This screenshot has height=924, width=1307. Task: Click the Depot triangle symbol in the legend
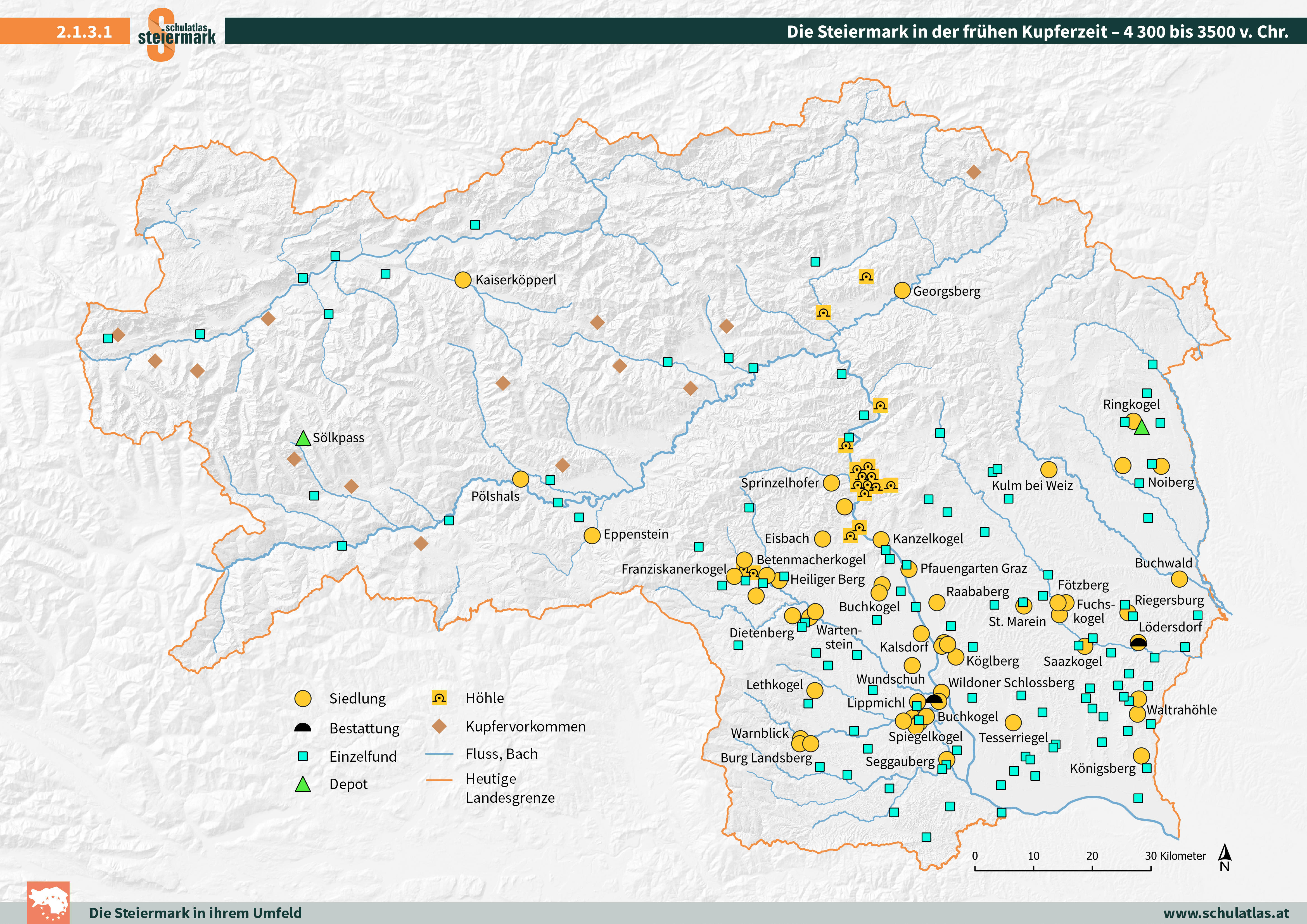(303, 783)
